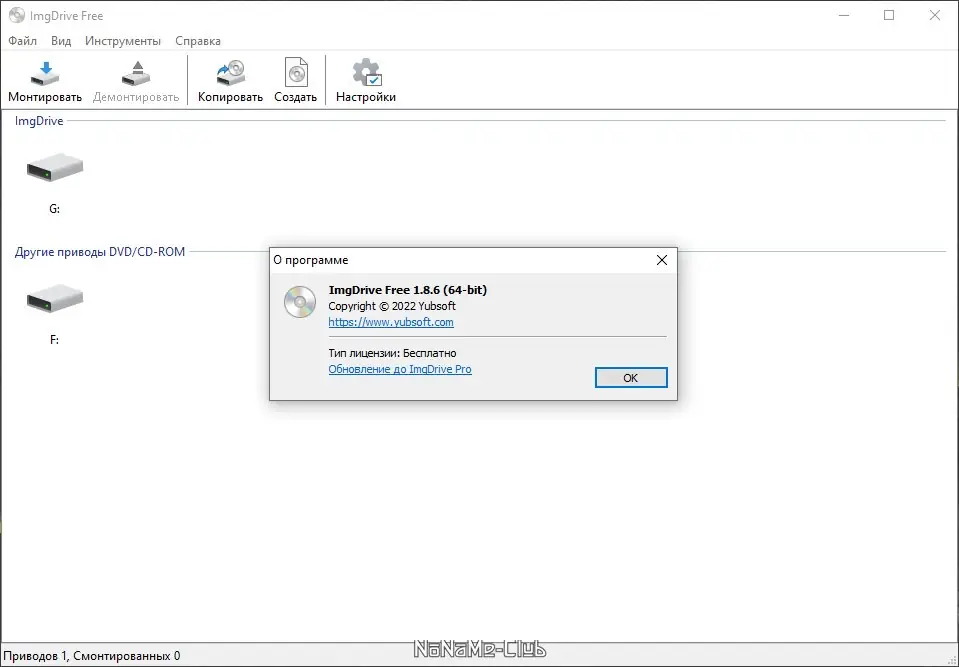Click the ImgDrive app icon in title bar

[x=17, y=15]
